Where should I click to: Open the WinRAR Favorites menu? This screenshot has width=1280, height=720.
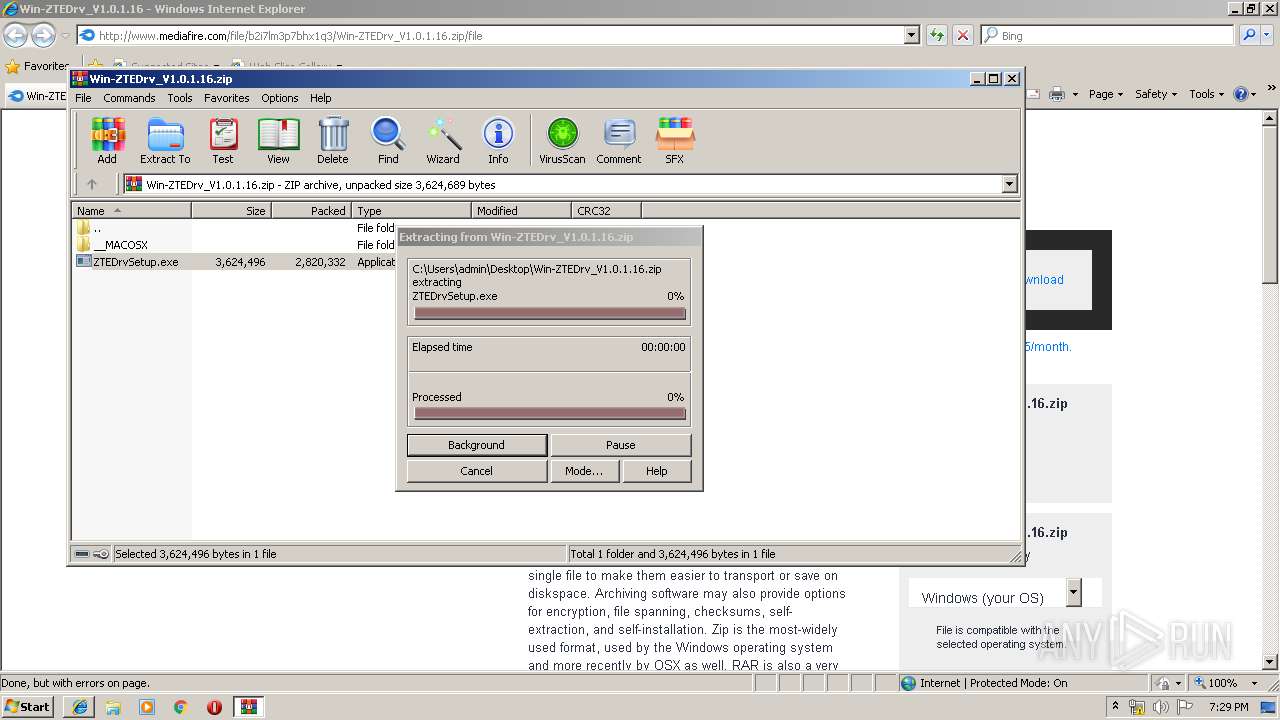[x=227, y=98]
